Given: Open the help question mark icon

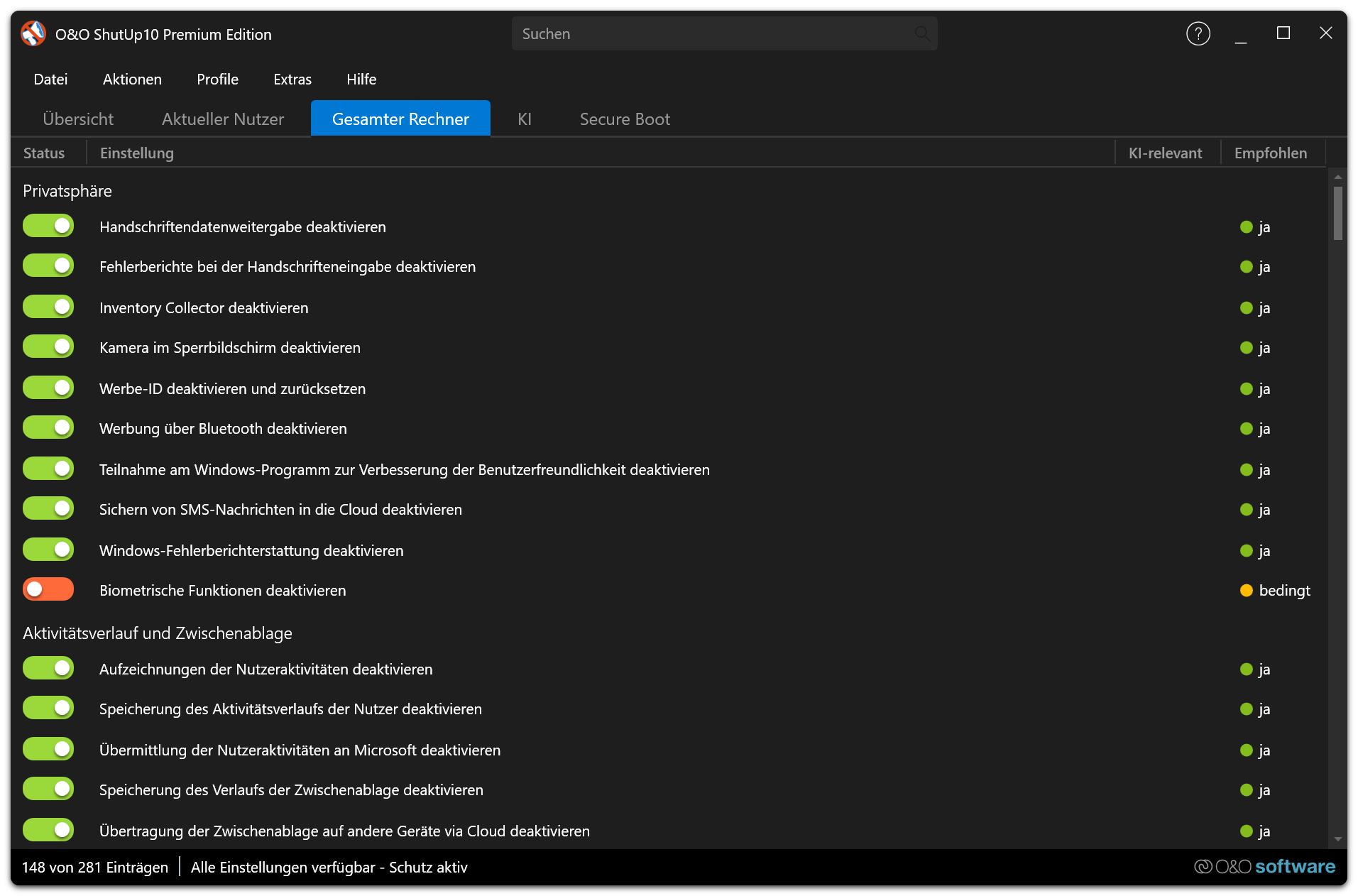Looking at the screenshot, I should [x=1198, y=33].
